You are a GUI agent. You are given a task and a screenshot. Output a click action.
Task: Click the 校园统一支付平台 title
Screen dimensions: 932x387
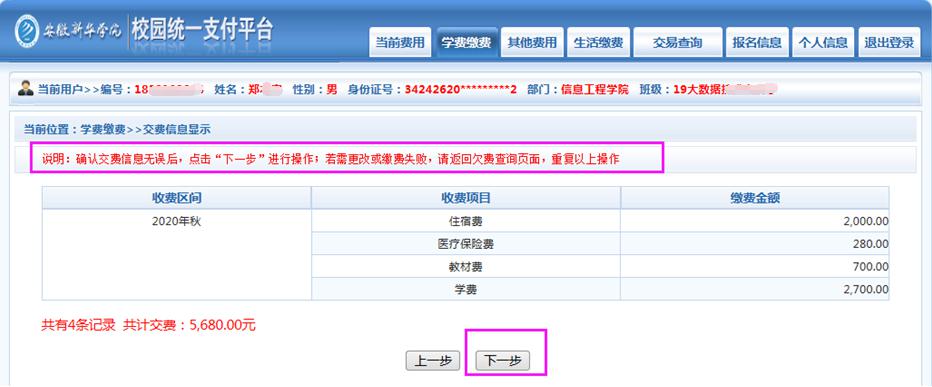pos(202,30)
